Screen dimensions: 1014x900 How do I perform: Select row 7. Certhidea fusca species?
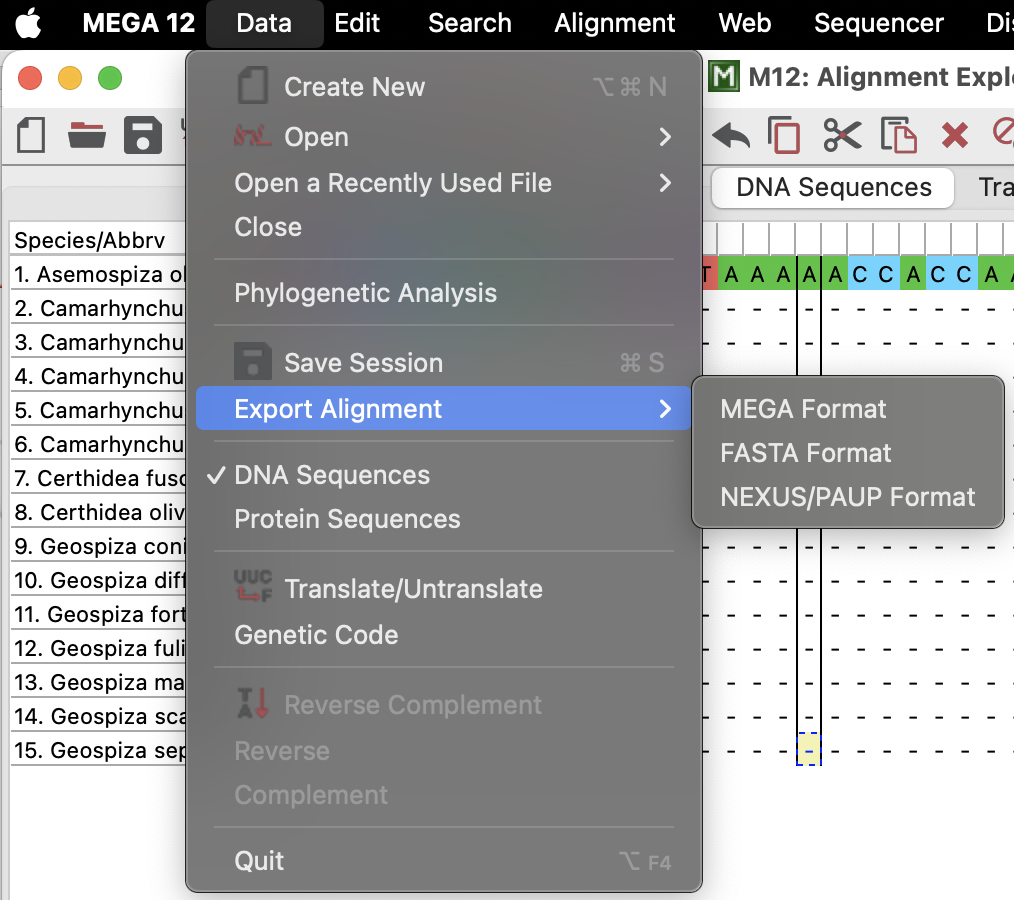(x=98, y=478)
